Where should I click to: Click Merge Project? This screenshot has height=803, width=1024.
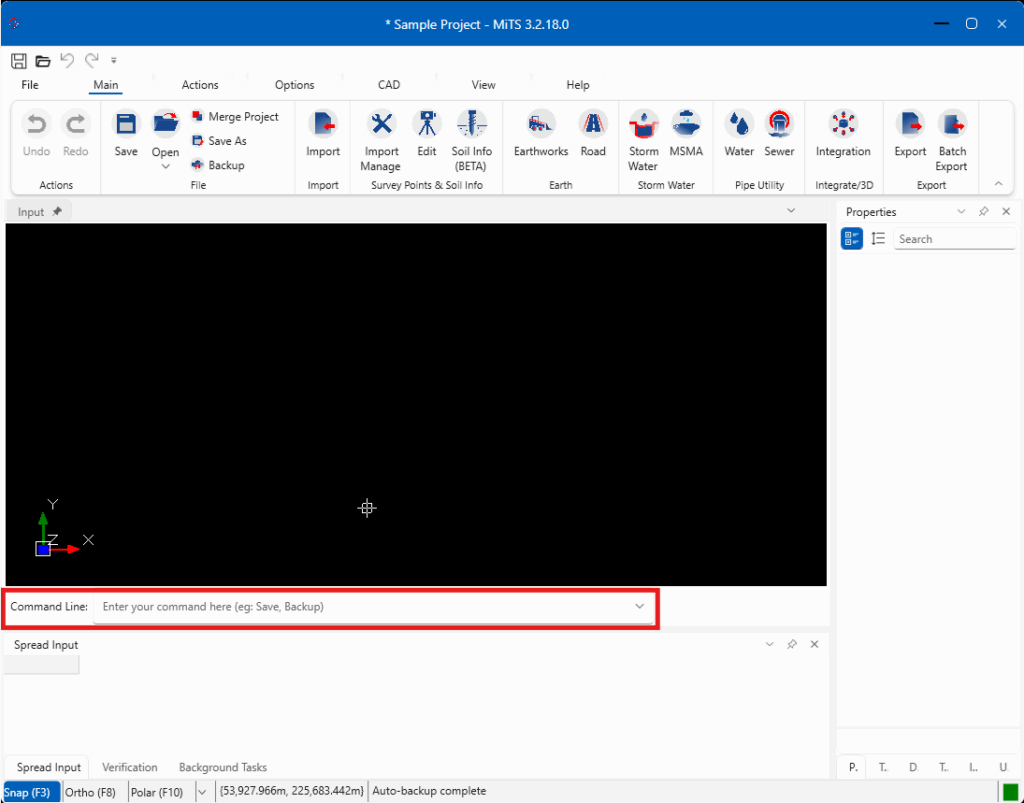[235, 117]
